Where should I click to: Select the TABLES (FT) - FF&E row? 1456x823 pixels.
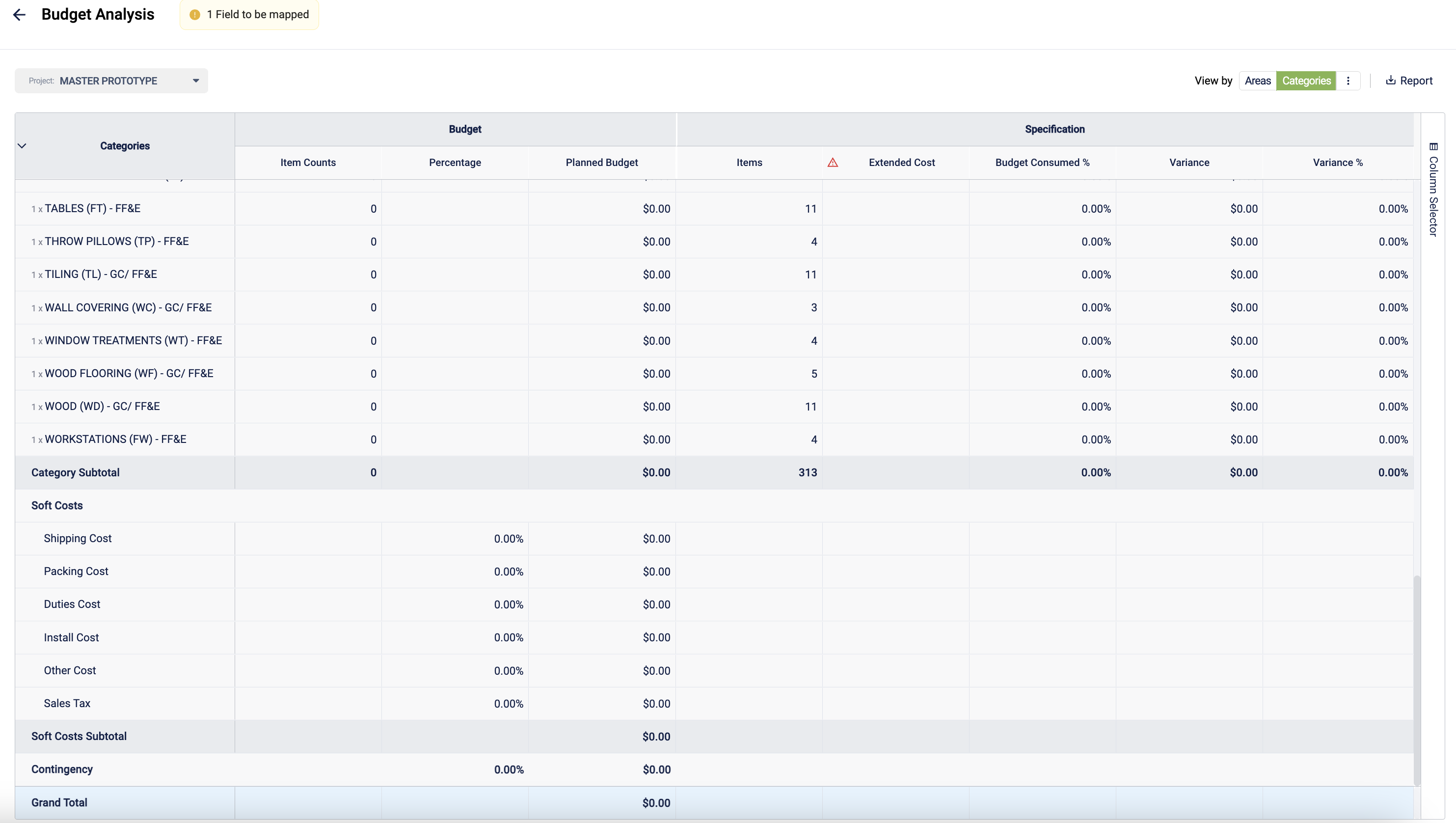[x=714, y=209]
